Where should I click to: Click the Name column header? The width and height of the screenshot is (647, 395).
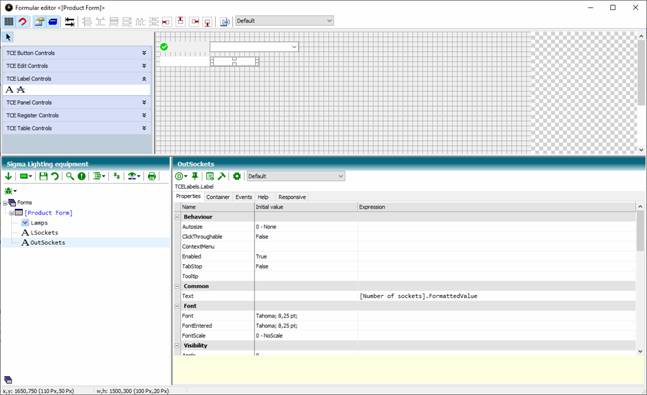pyautogui.click(x=217, y=207)
